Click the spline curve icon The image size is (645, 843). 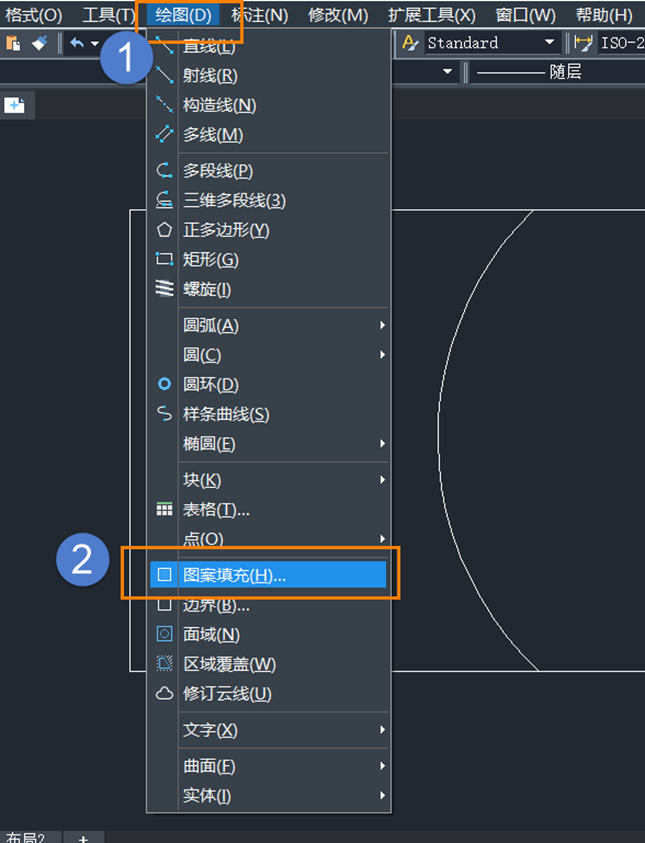click(164, 414)
